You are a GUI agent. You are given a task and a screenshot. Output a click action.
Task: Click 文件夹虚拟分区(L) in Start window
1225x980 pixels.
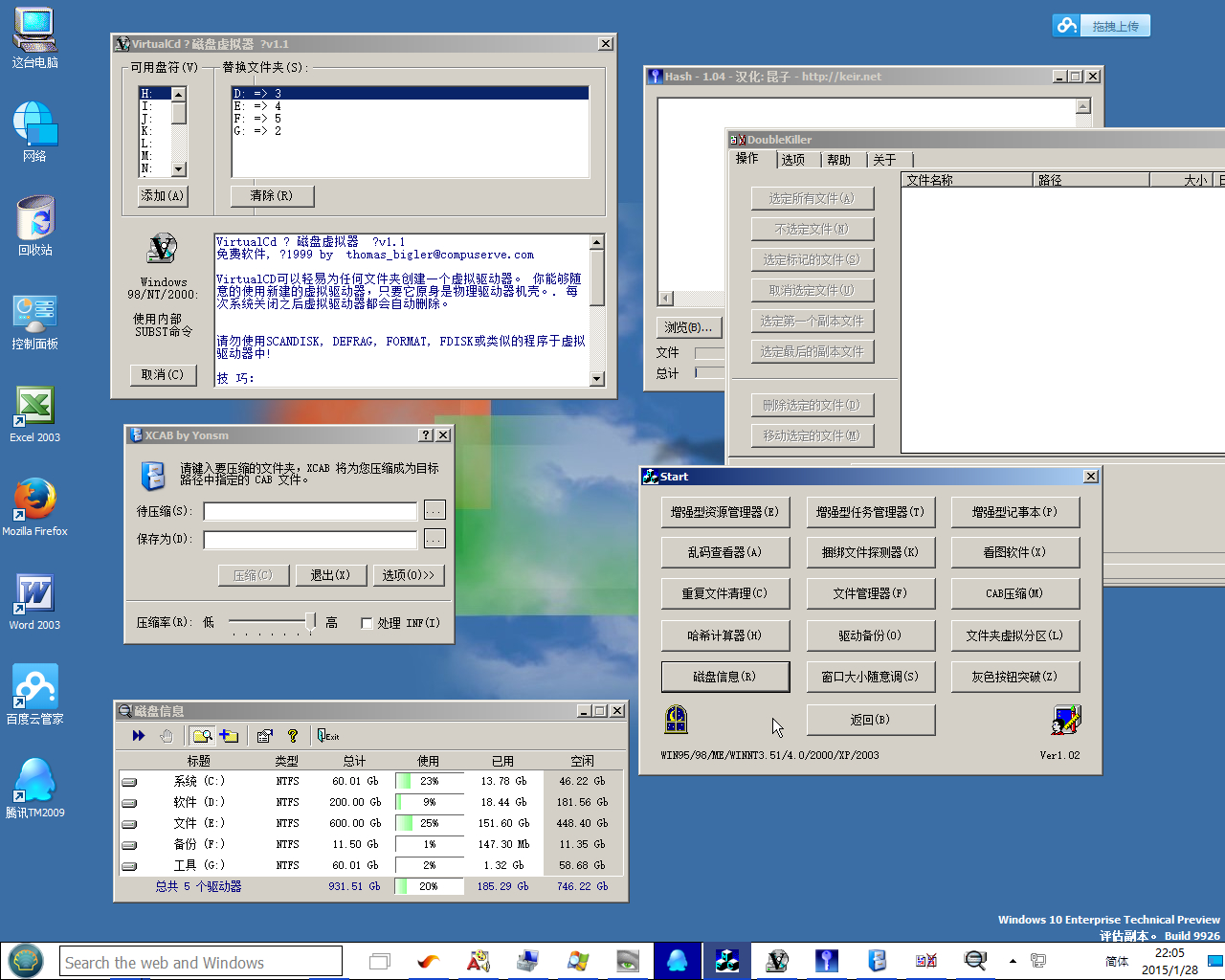1015,635
